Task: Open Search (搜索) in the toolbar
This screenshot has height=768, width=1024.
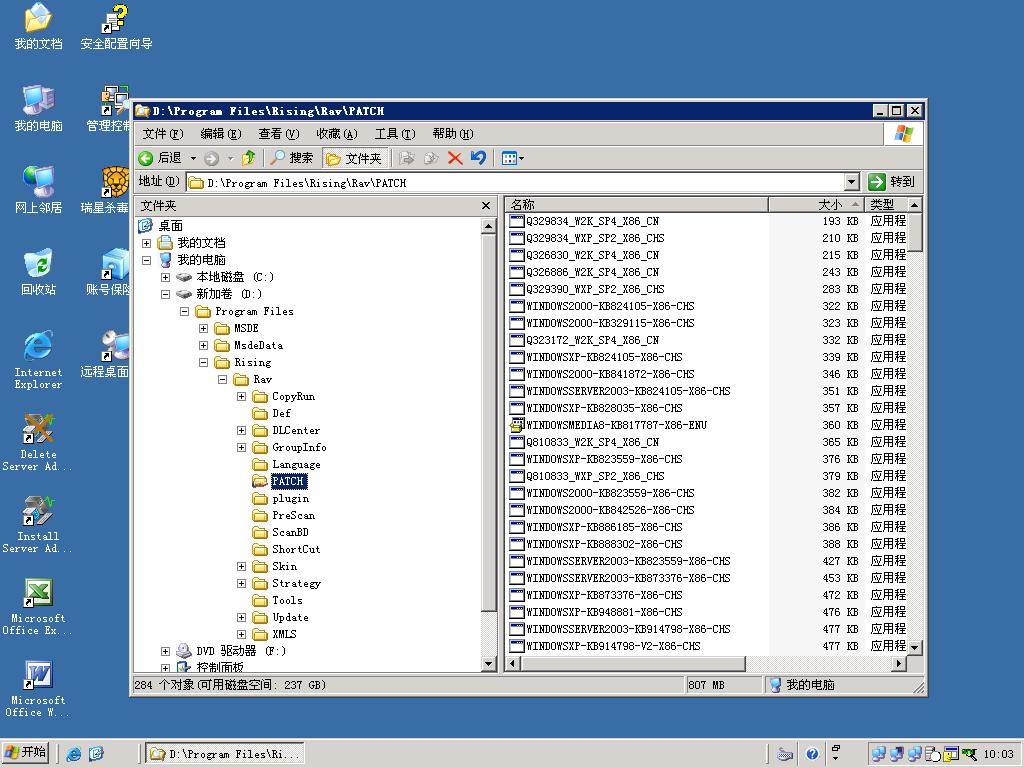Action: (291, 158)
